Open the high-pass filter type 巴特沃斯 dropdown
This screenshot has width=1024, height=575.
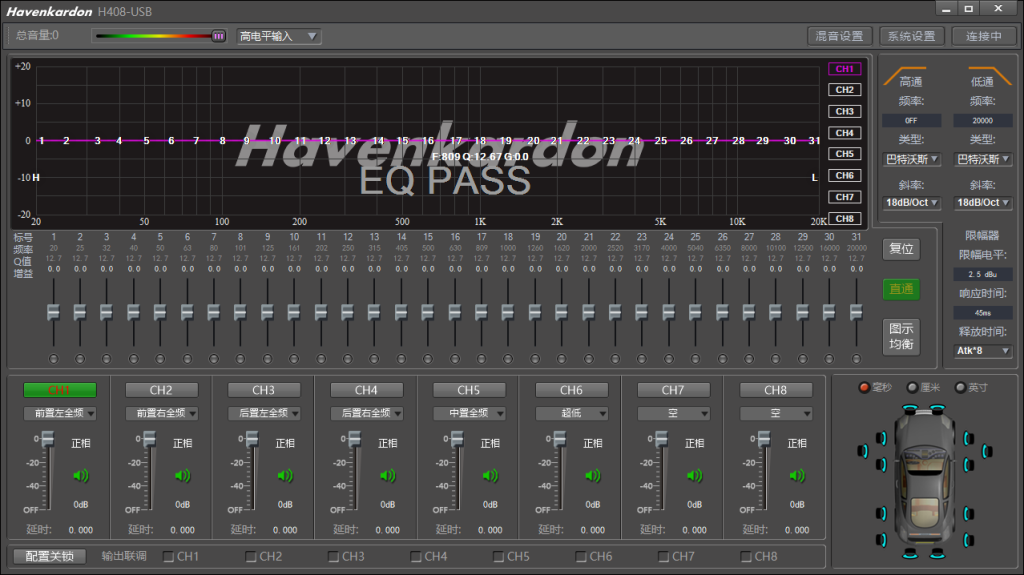[912, 159]
